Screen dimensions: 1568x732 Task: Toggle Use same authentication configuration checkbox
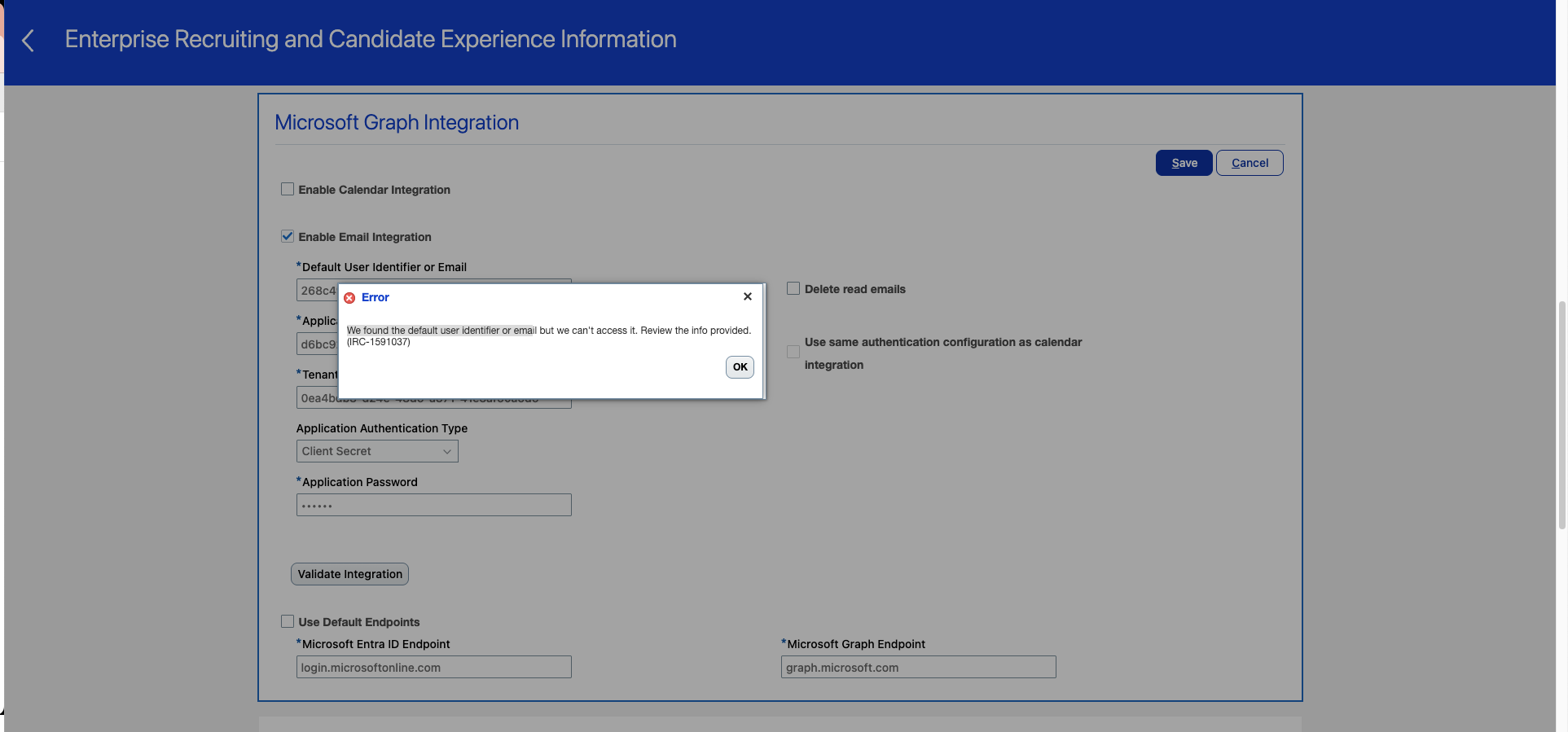pos(793,352)
